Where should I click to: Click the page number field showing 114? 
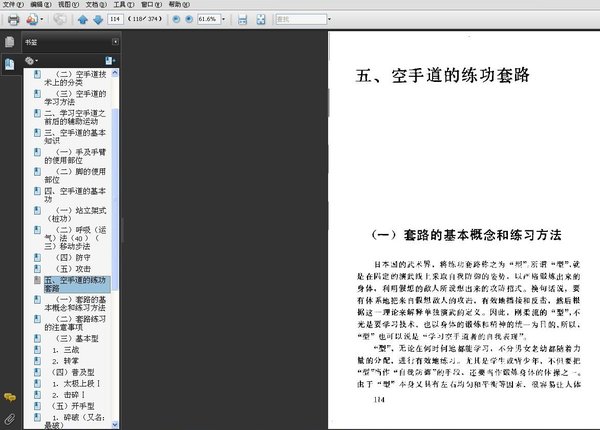pos(115,19)
